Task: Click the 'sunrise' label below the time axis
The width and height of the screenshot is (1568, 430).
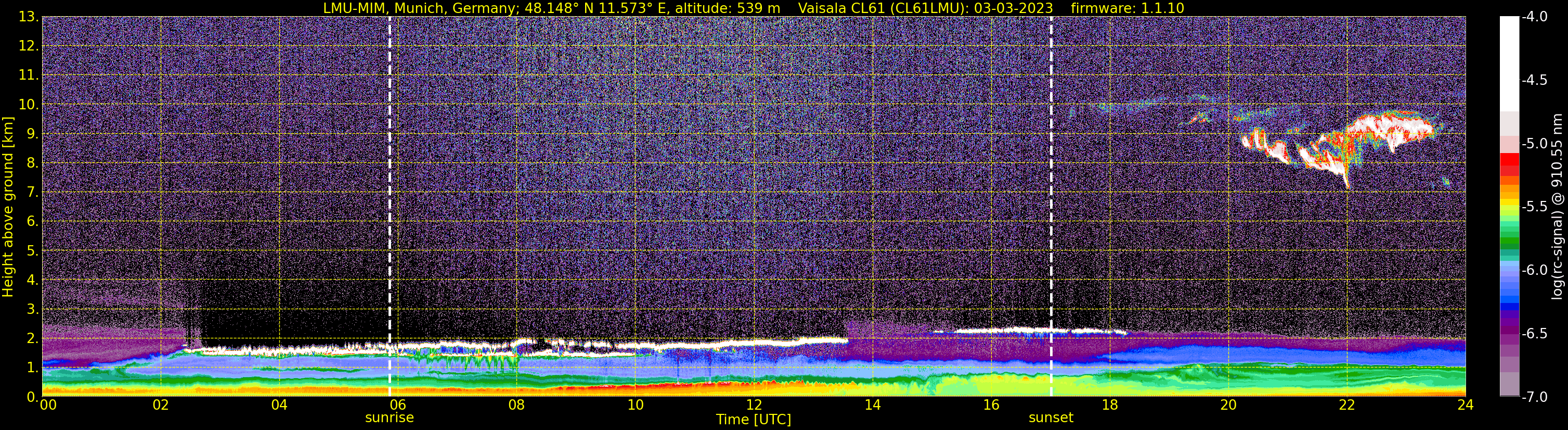Action: (390, 418)
